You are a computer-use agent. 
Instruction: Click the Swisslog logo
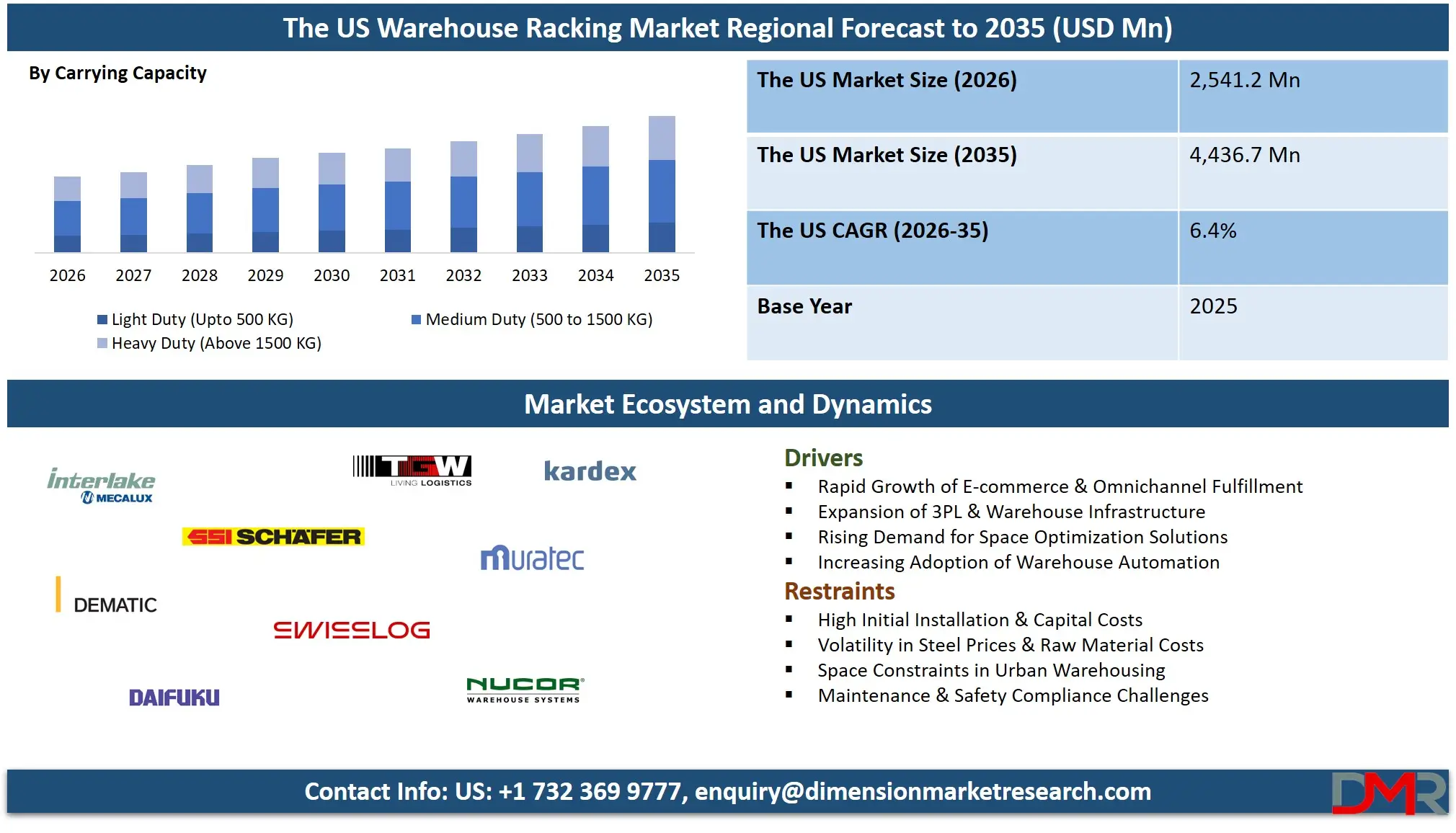tap(351, 630)
